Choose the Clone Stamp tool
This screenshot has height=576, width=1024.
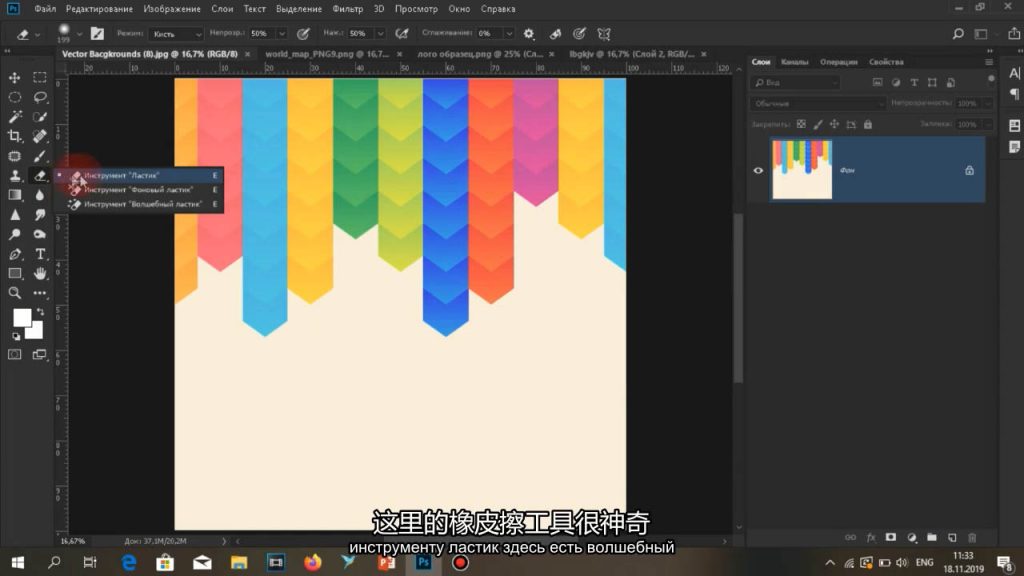pyautogui.click(x=15, y=176)
